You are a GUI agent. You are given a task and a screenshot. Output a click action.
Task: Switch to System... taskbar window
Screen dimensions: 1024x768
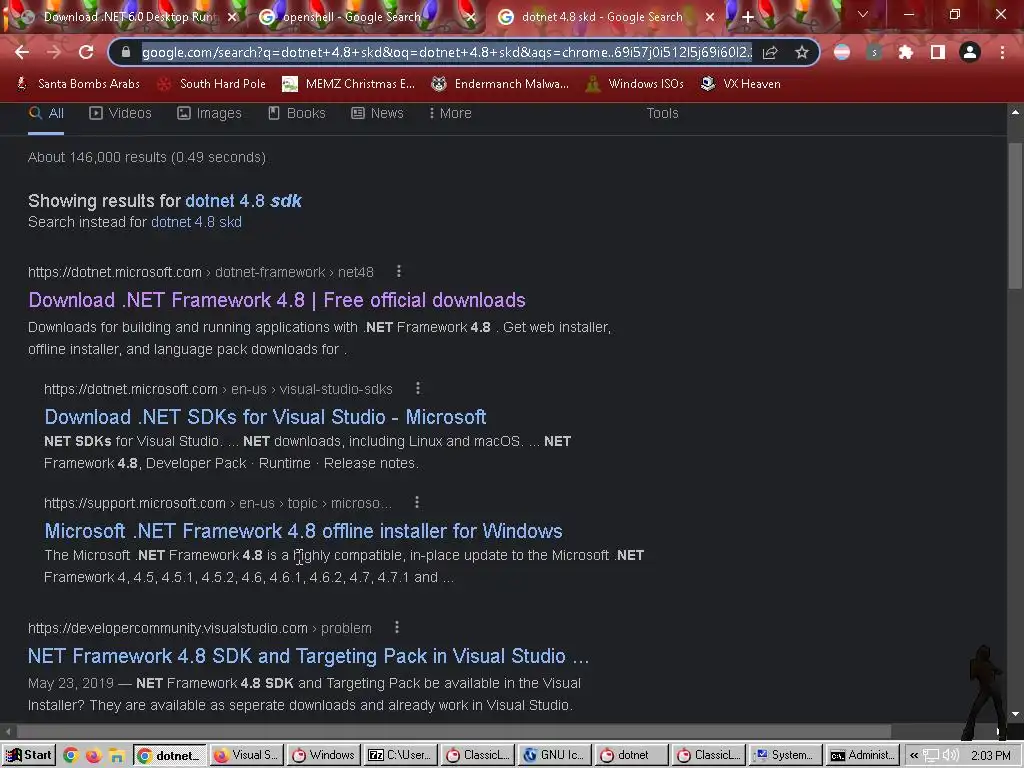coord(784,755)
